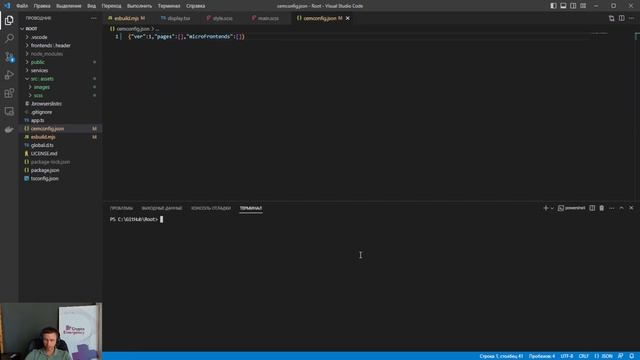Open the Файл menu

(x=22, y=6)
